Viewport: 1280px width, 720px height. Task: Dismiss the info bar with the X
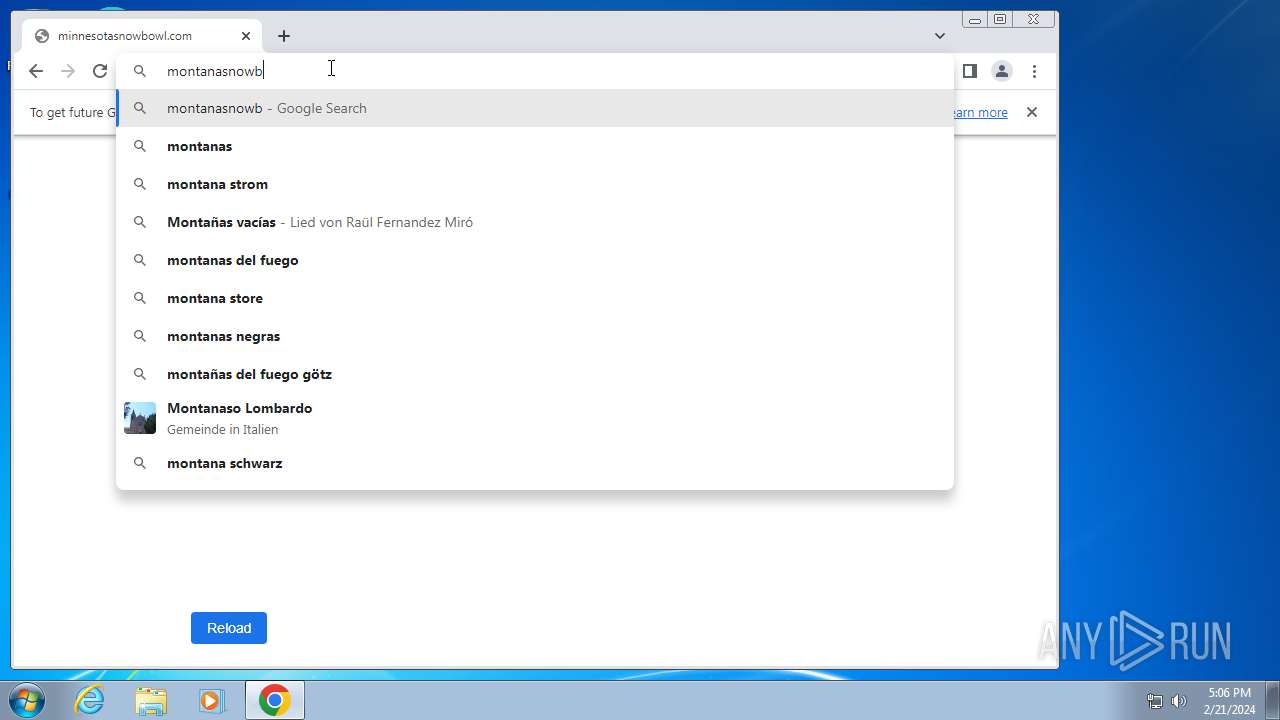tap(1032, 112)
